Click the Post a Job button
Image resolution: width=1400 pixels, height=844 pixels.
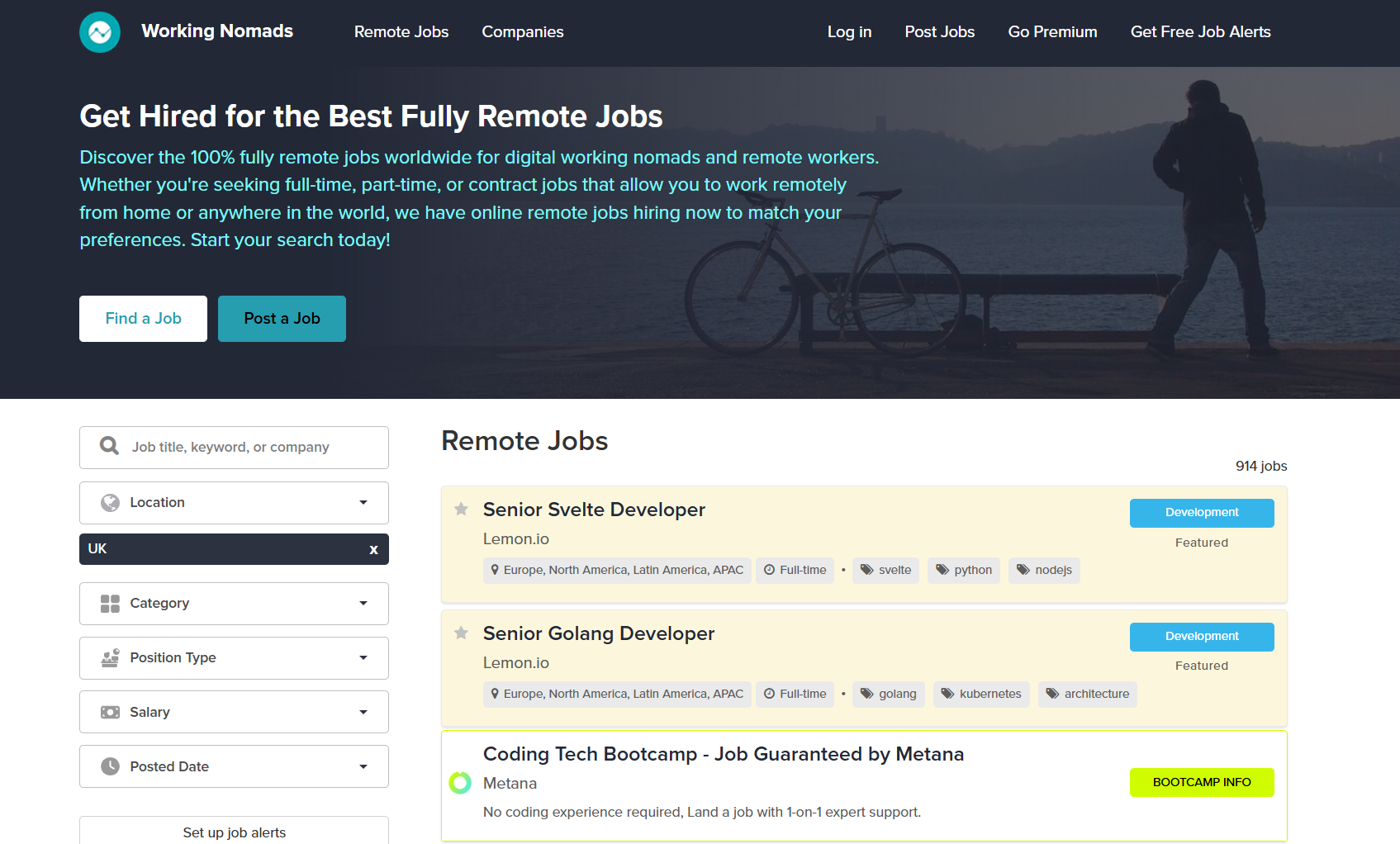pyautogui.click(x=281, y=318)
